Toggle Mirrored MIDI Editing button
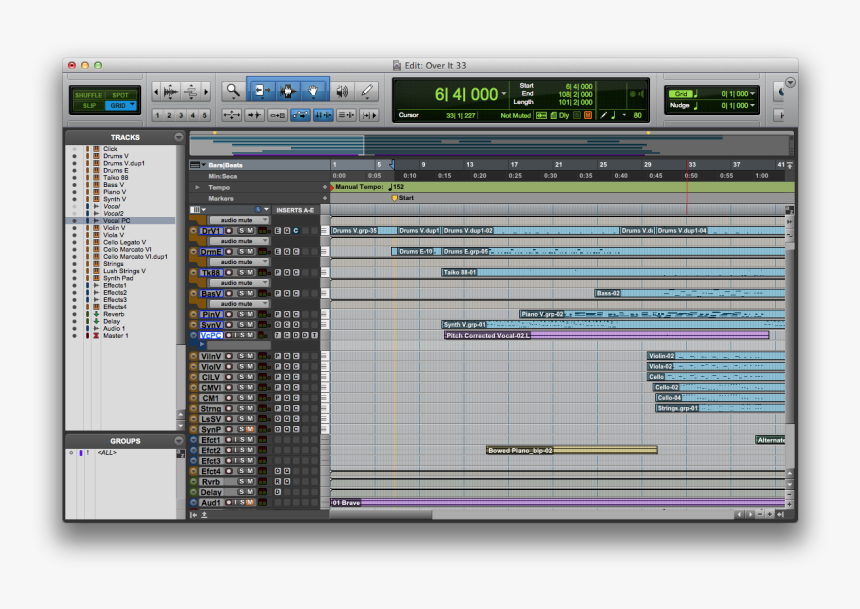 [278, 115]
